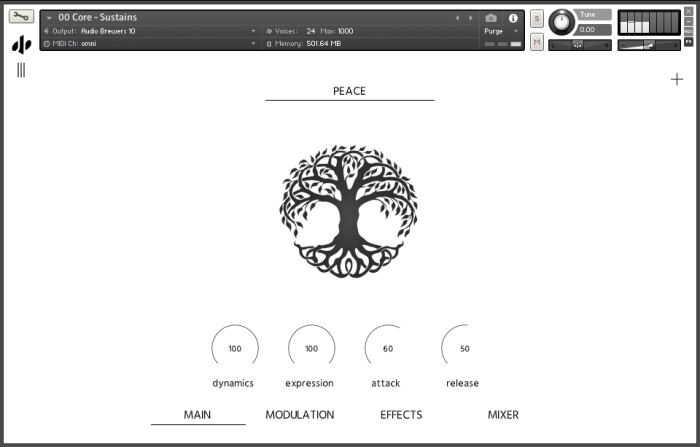Screen dimensions: 700x447
Task: Minimize the instrument with minus button
Action: [689, 21]
